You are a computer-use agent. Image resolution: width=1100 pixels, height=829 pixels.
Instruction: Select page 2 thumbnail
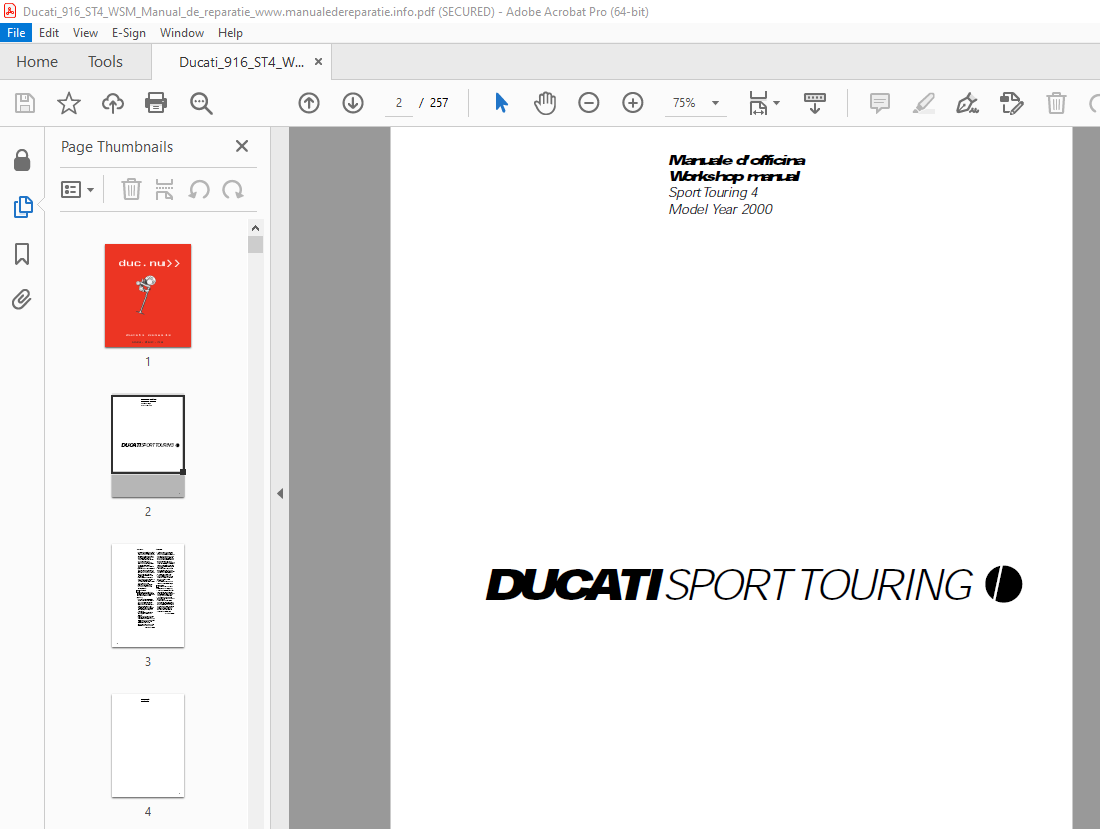[148, 446]
